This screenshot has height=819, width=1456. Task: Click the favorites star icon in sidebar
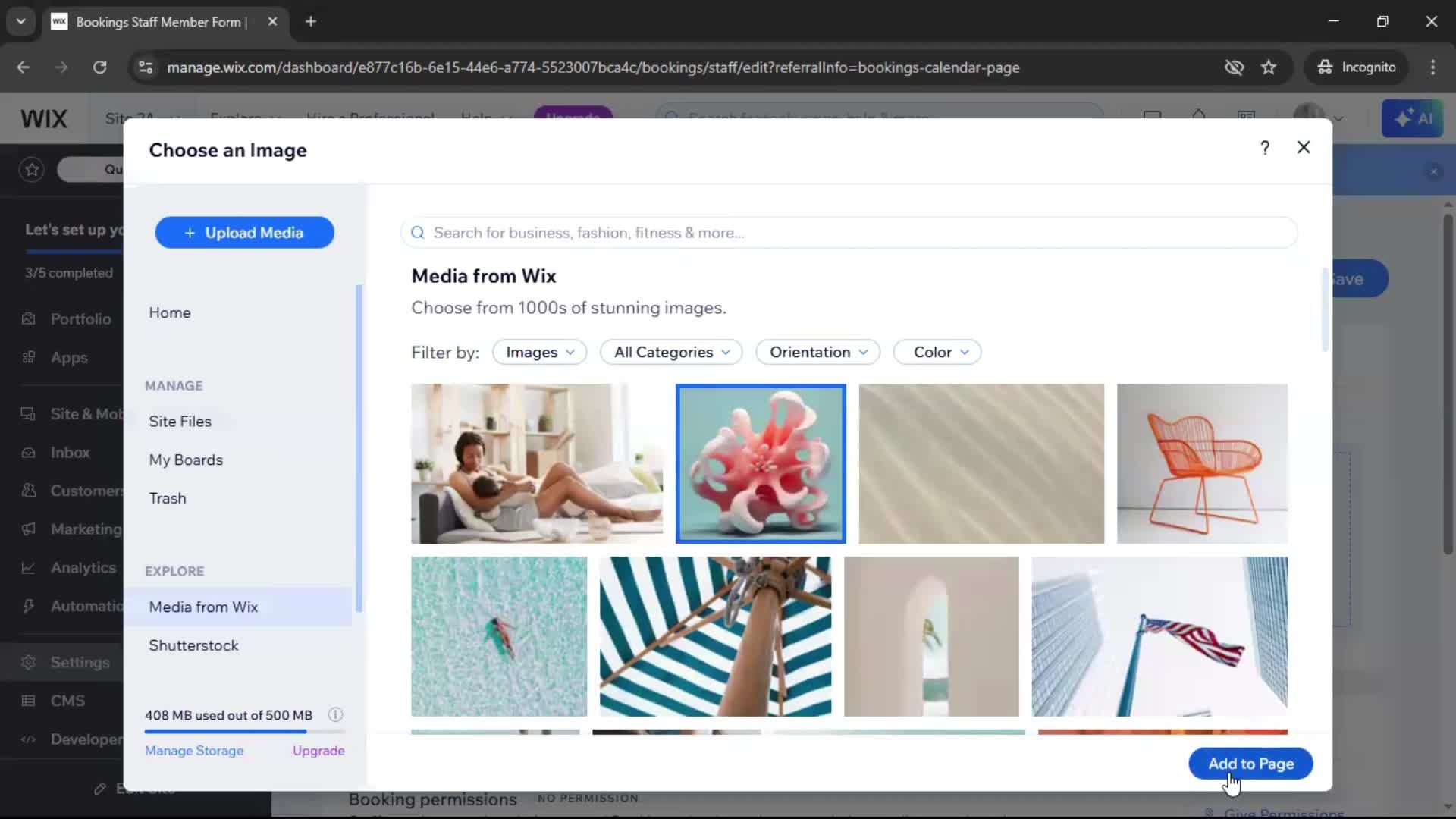32,169
